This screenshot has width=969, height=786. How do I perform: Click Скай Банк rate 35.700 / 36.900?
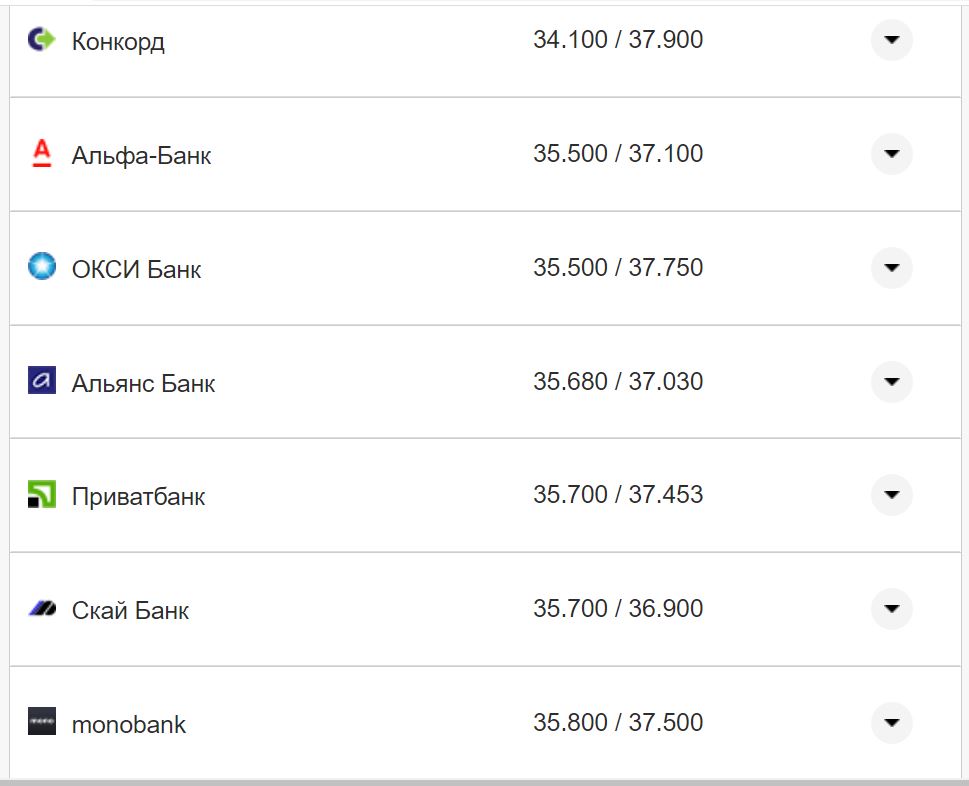[x=617, y=609]
